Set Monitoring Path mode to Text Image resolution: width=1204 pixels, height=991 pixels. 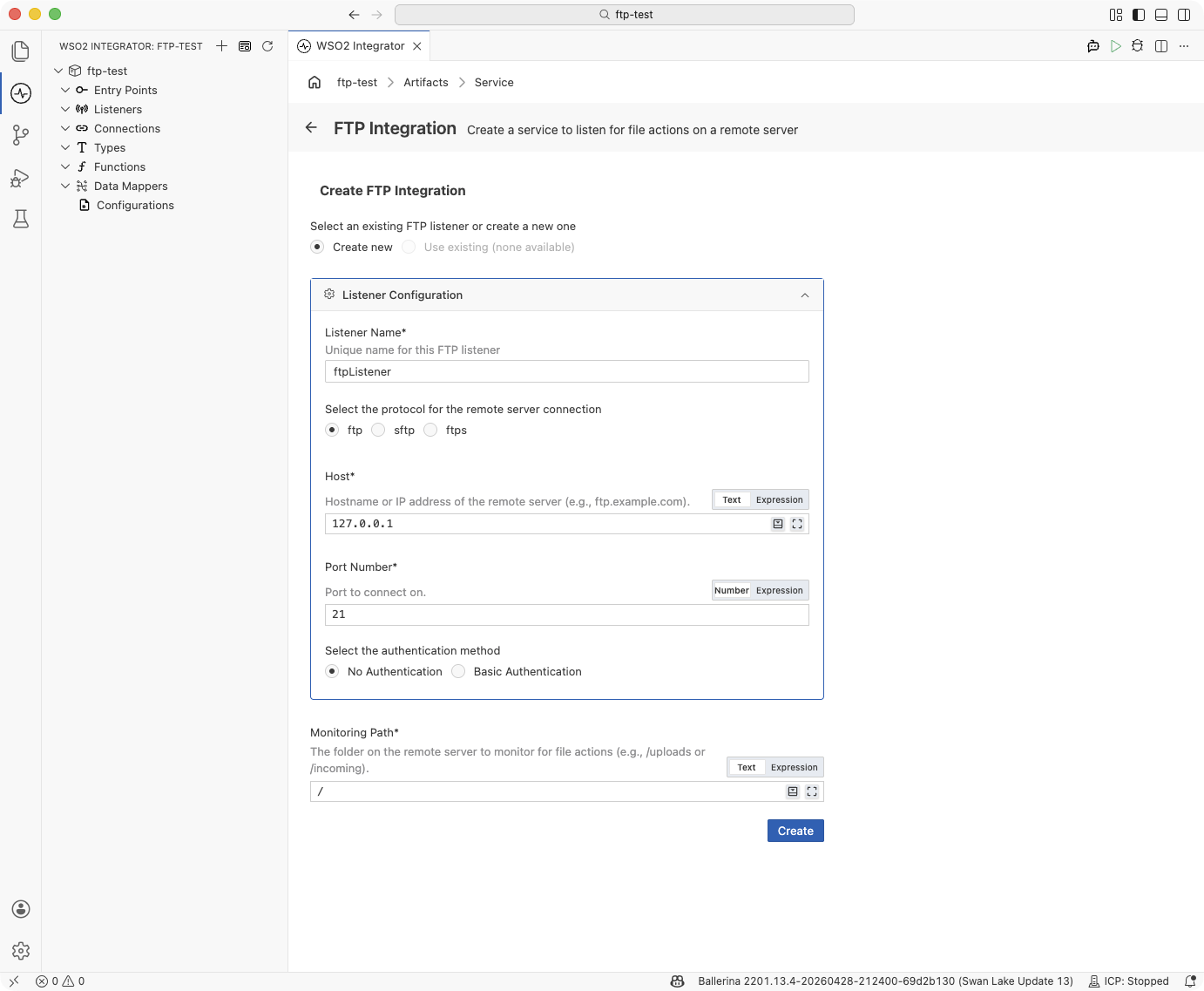tap(747, 767)
